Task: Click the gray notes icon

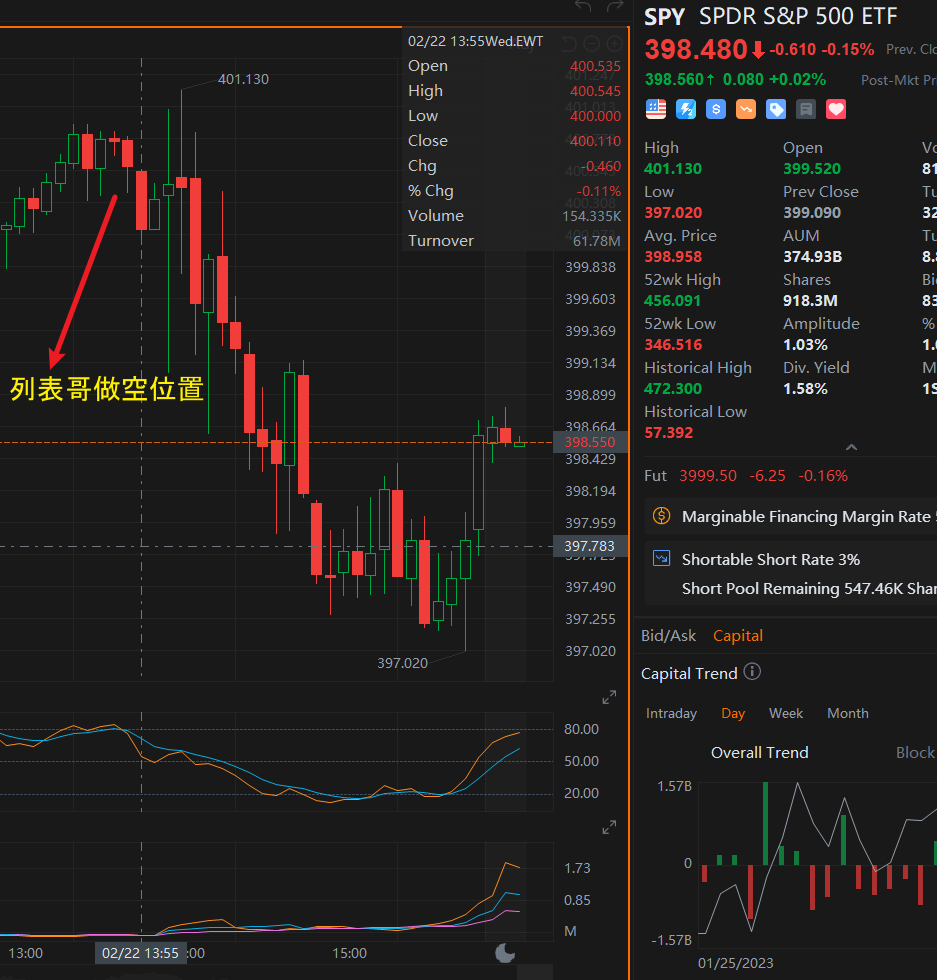Action: tap(806, 109)
